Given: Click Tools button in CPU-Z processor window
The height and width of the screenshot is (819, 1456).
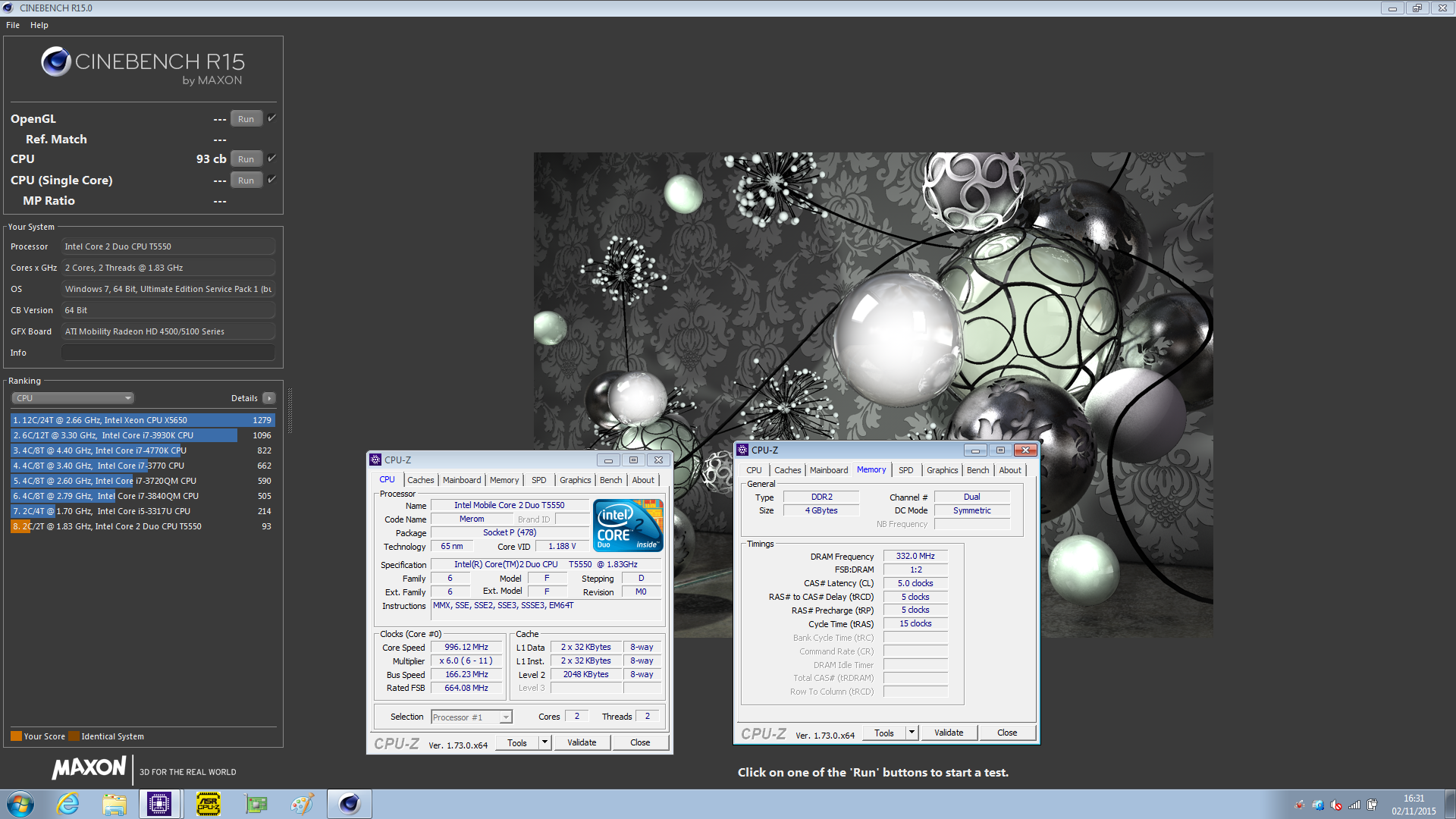Looking at the screenshot, I should click(x=517, y=742).
